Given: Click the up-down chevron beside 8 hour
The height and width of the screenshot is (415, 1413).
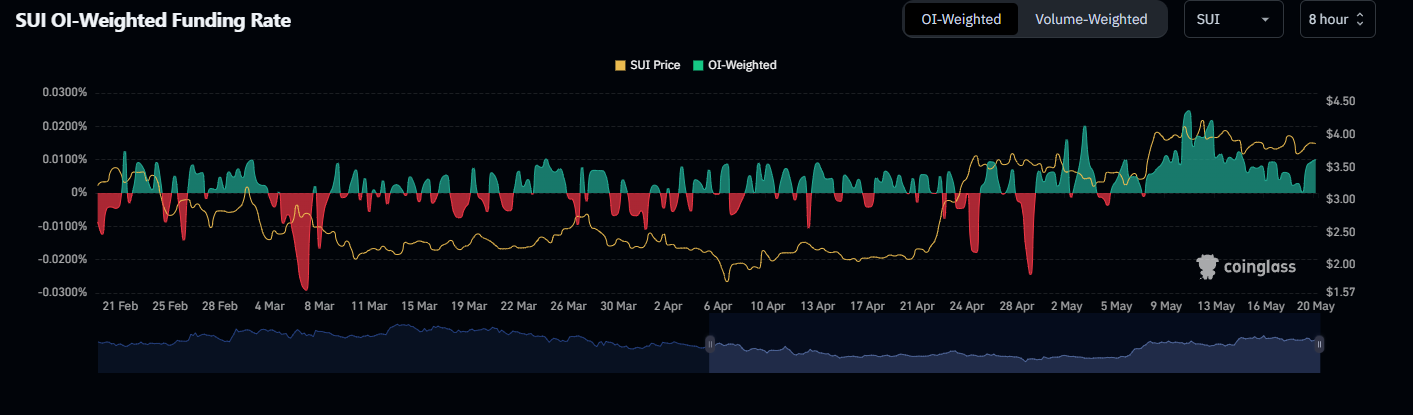Looking at the screenshot, I should (1359, 19).
